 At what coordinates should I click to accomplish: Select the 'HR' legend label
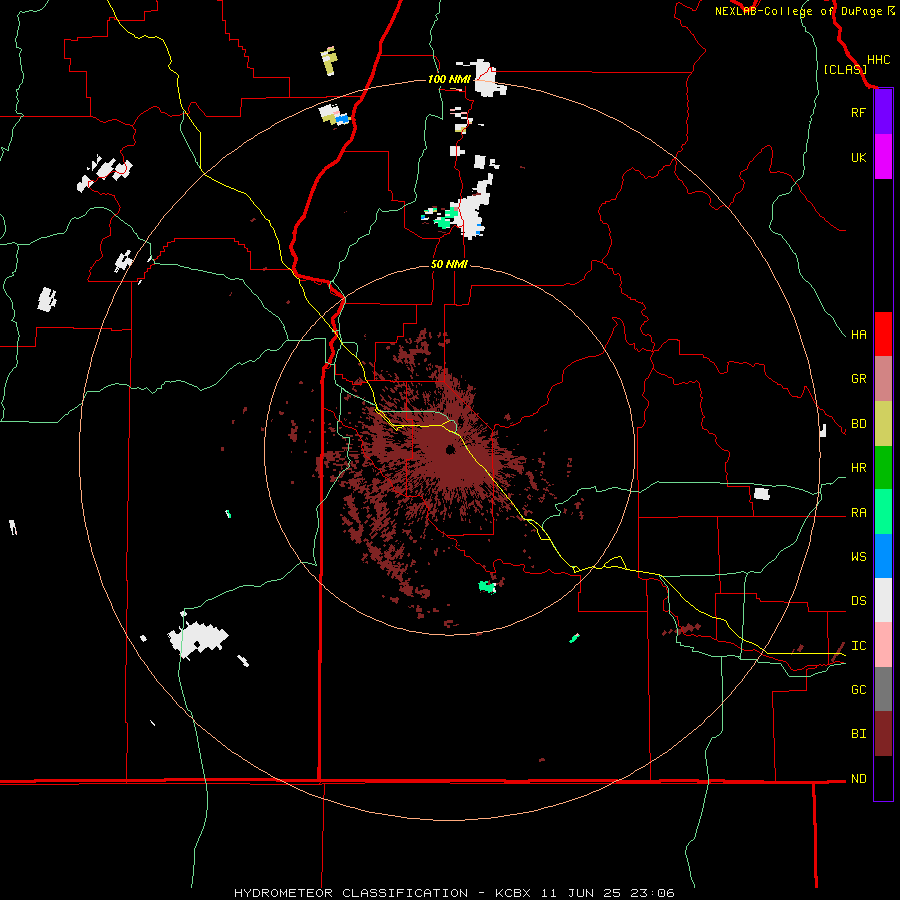pos(858,468)
